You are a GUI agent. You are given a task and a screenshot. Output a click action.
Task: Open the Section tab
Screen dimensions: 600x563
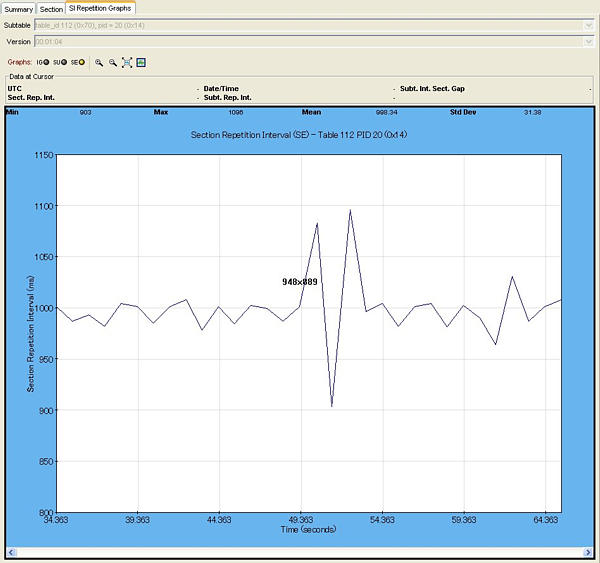[x=51, y=8]
